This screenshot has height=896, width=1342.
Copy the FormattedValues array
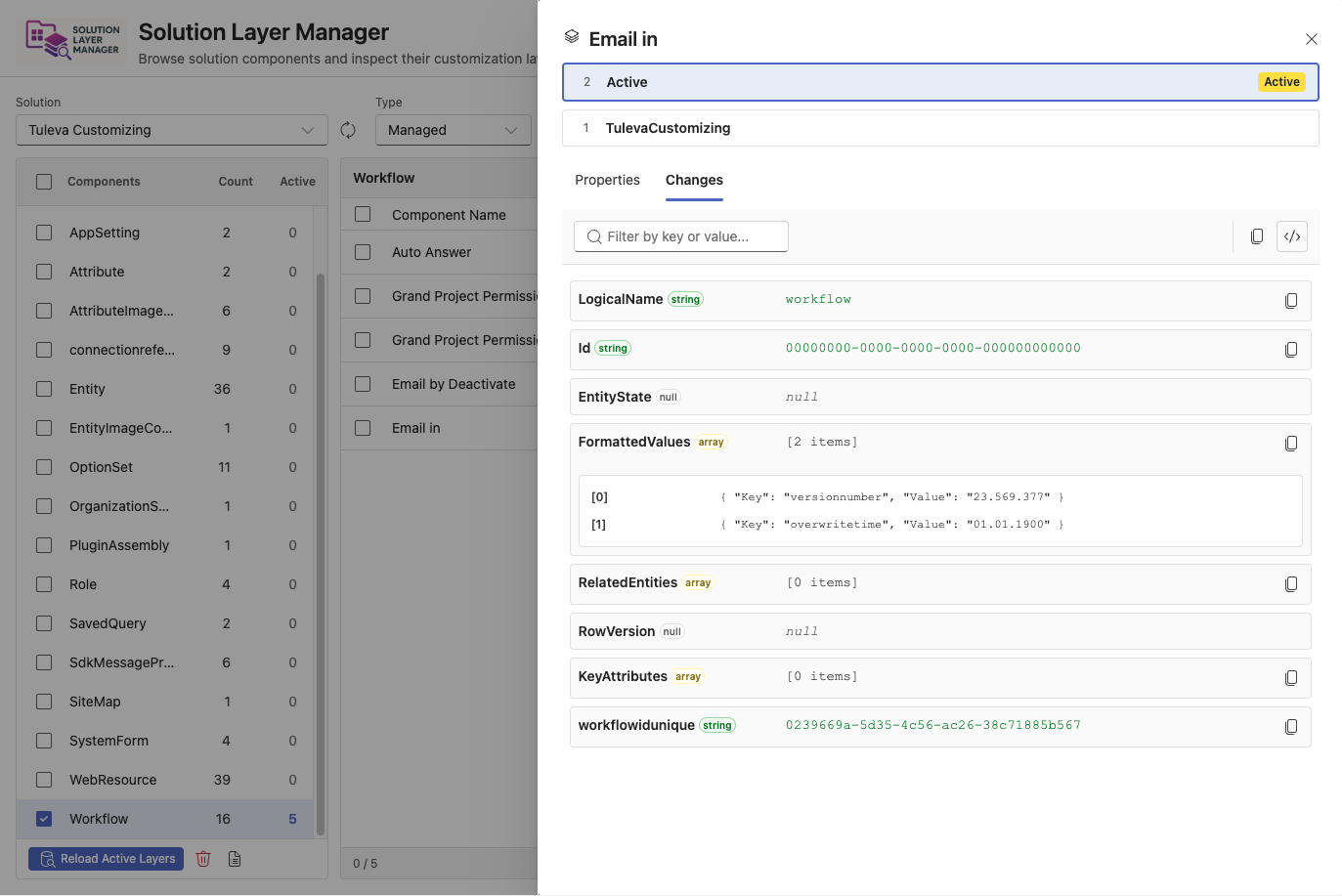(x=1291, y=444)
